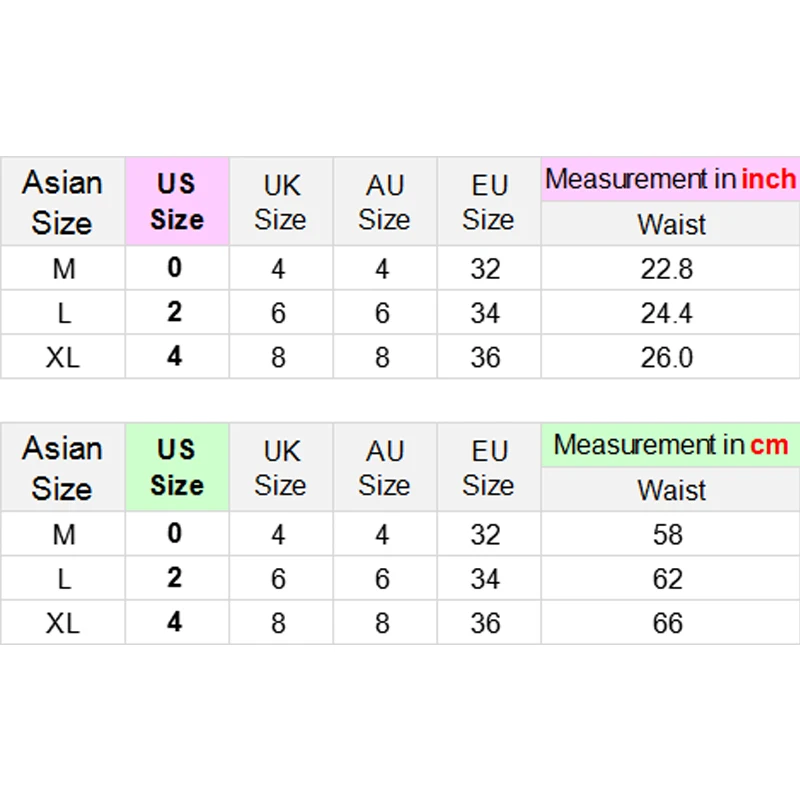Click the EU Size header in bottom table
Viewport: 800px width, 800px height.
tap(489, 467)
